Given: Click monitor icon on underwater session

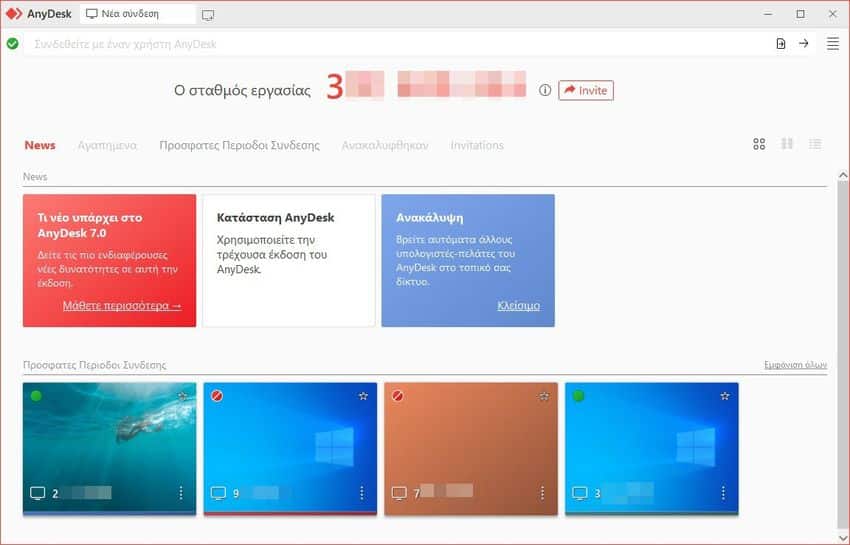Looking at the screenshot, I should [37, 493].
